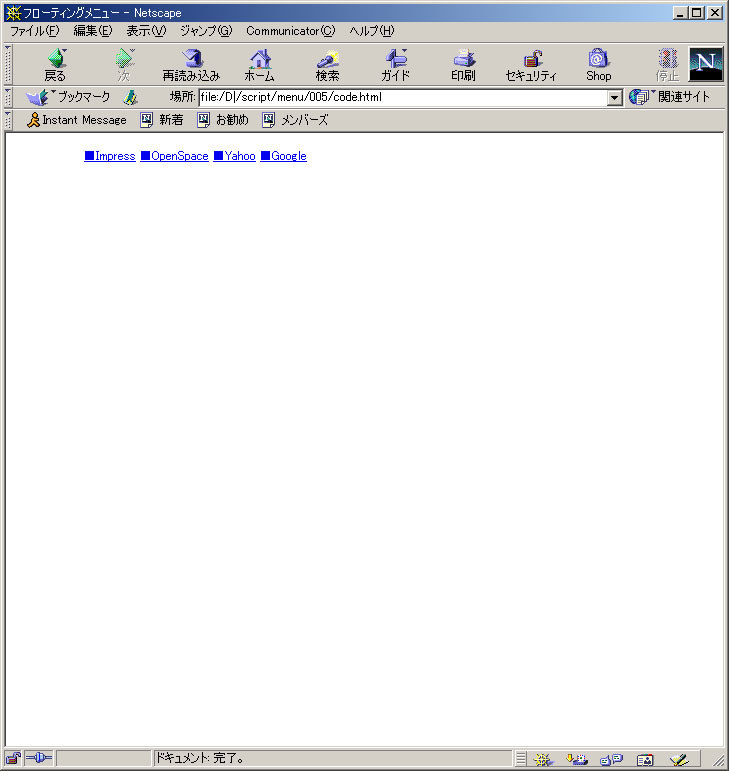Follow the Google link
This screenshot has height=771, width=729.
(284, 156)
